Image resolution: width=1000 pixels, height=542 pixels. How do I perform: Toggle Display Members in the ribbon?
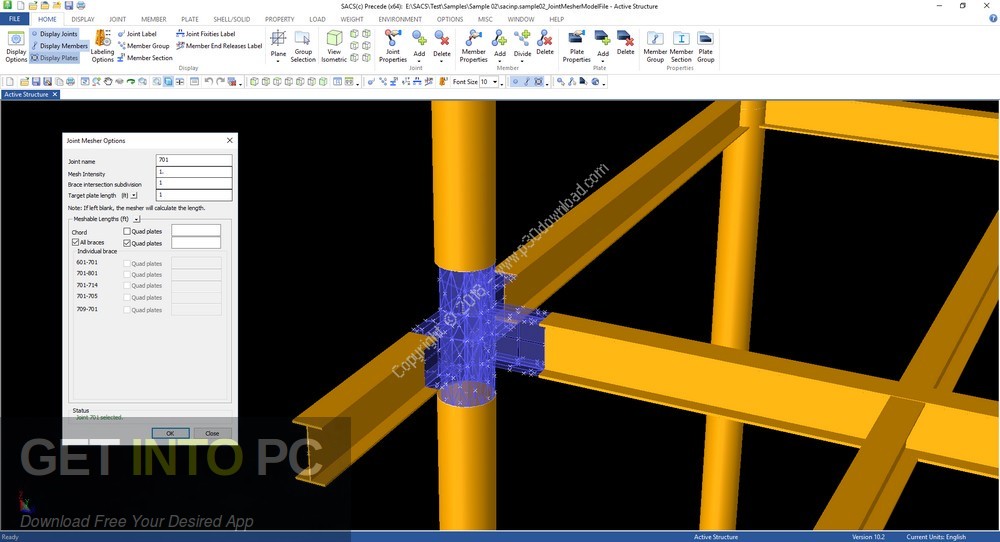tap(59, 46)
